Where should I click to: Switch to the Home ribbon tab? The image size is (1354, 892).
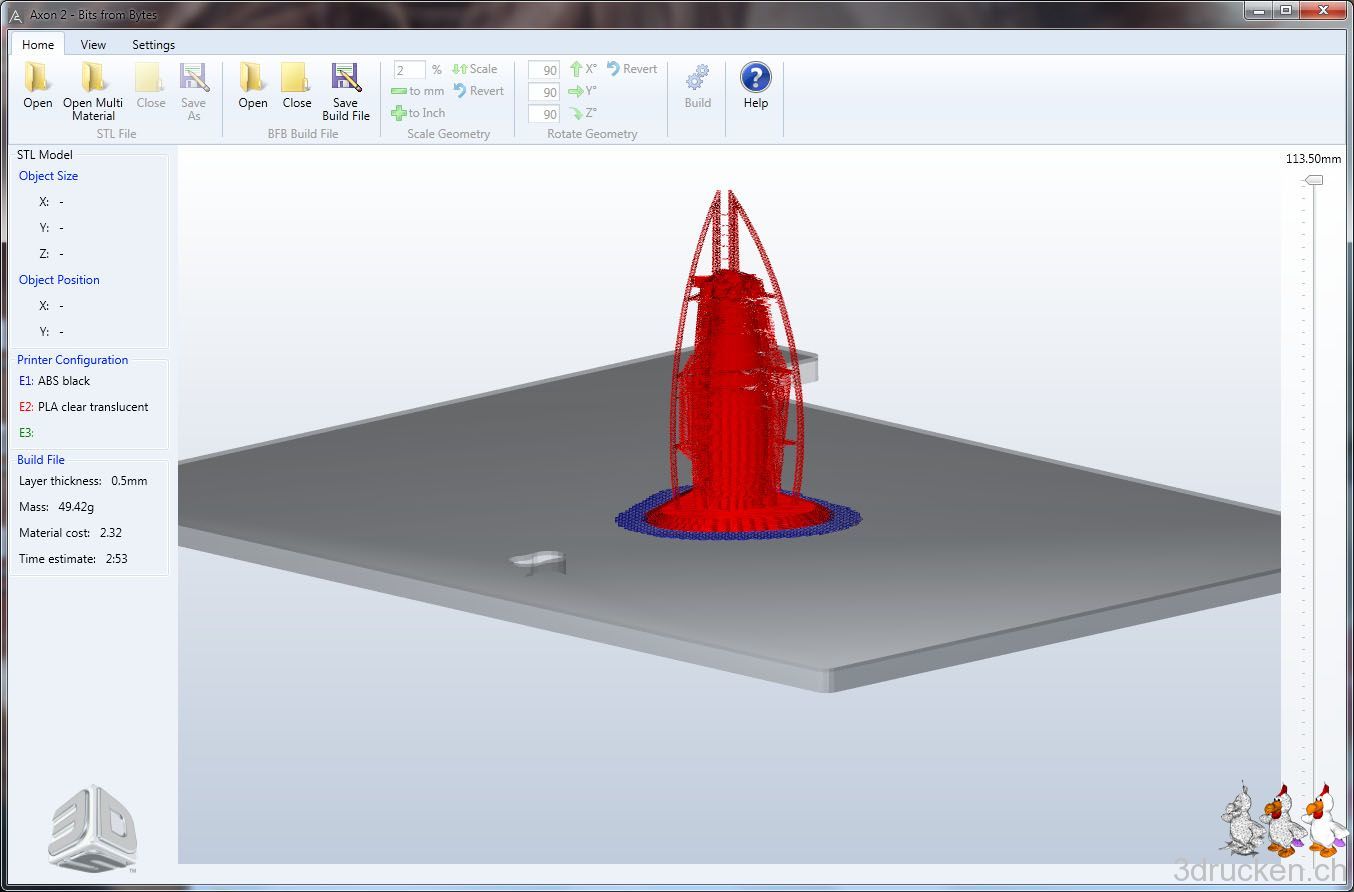pos(38,45)
